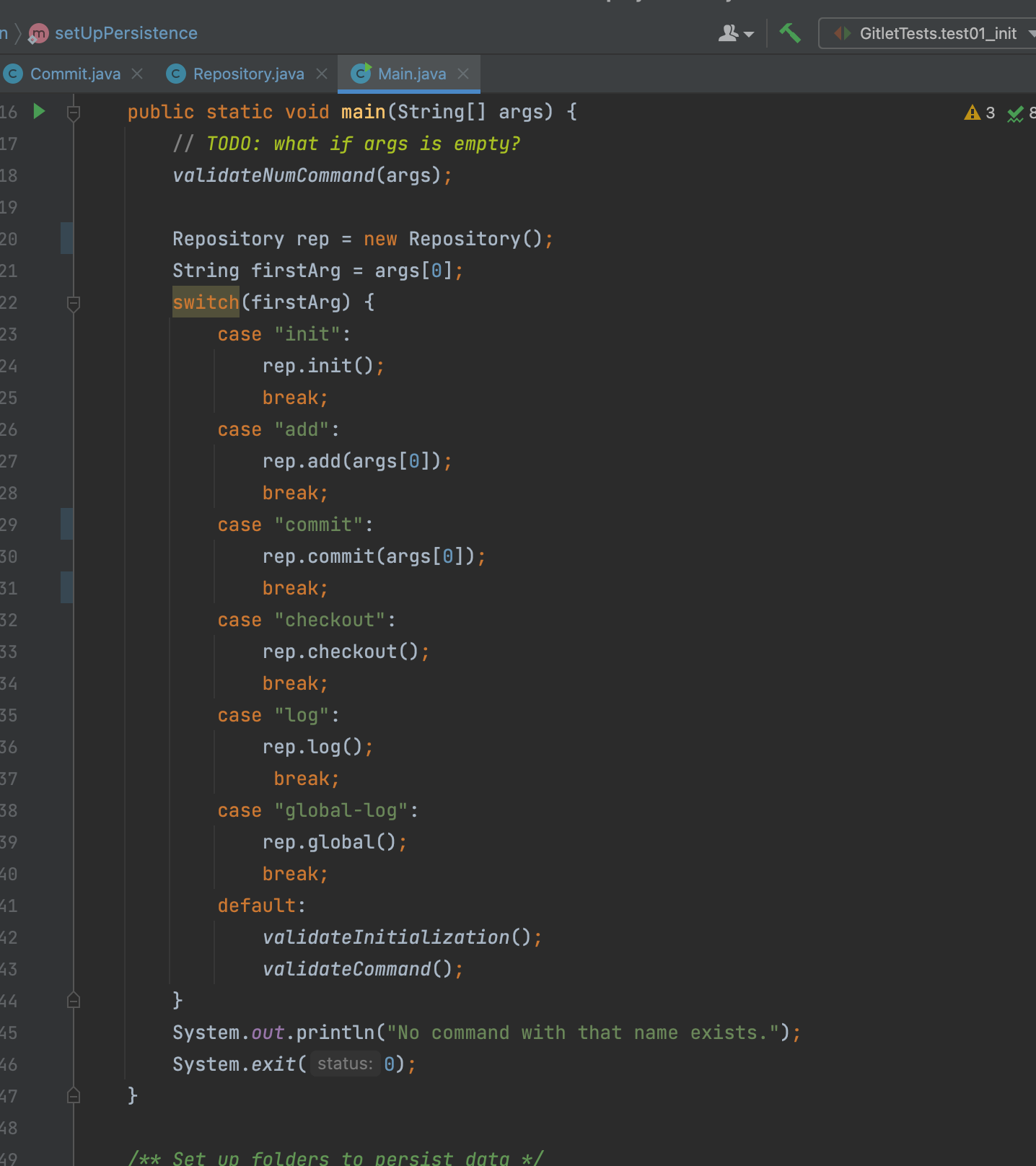Collapse the main method fold marker
This screenshot has width=1036, height=1166.
(x=74, y=113)
